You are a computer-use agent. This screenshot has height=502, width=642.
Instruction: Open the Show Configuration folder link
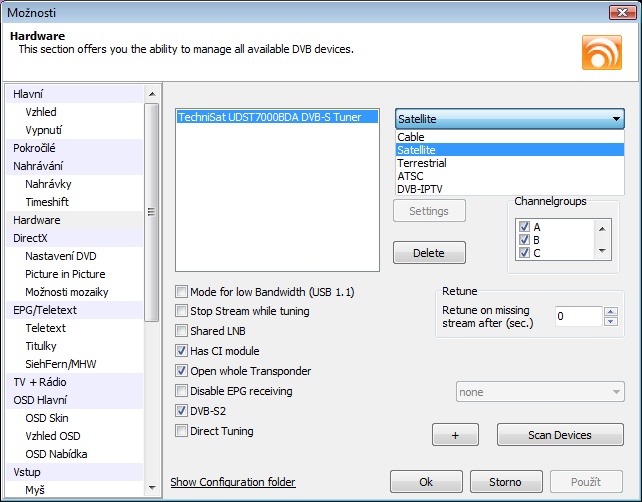[233, 482]
